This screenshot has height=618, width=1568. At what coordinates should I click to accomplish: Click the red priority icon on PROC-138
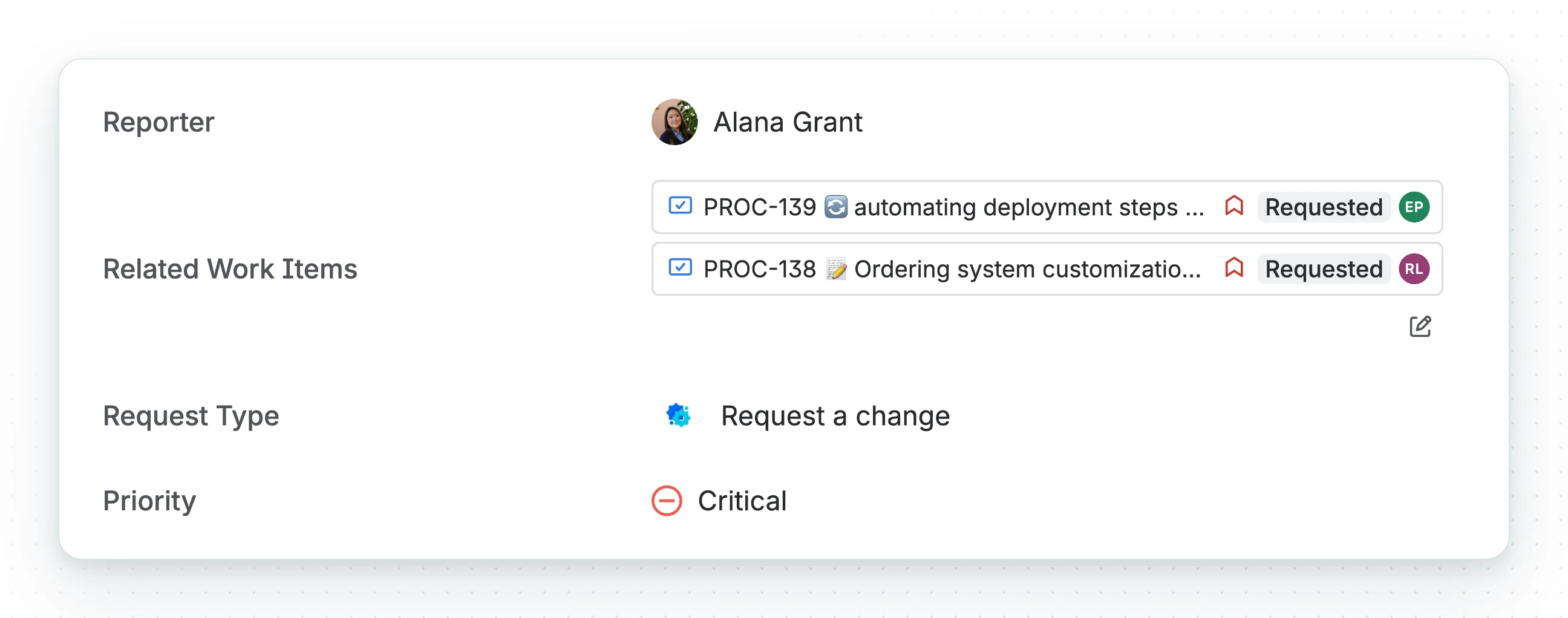click(1234, 268)
